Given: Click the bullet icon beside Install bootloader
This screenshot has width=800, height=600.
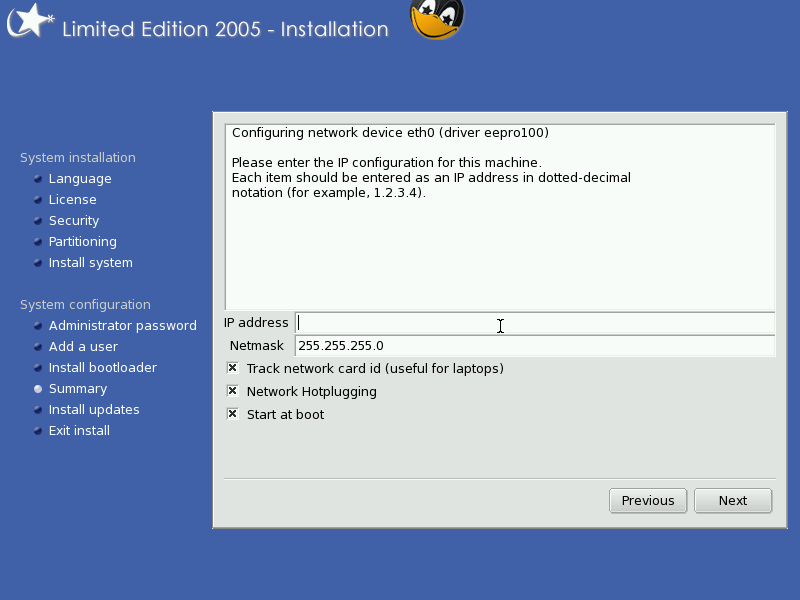Looking at the screenshot, I should 38,367.
